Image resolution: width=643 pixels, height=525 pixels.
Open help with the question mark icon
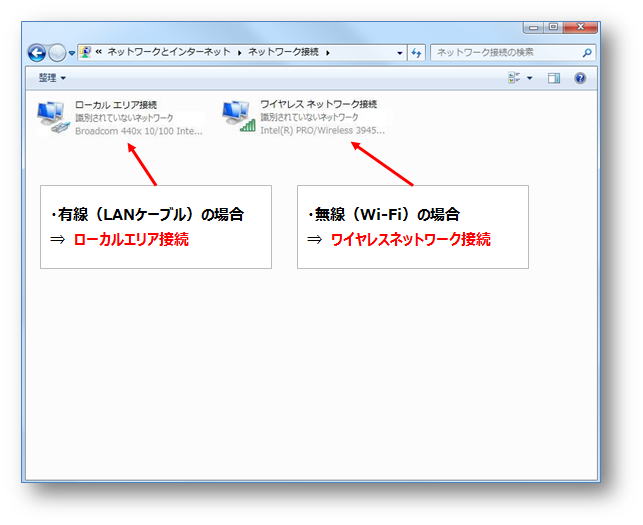(x=580, y=78)
